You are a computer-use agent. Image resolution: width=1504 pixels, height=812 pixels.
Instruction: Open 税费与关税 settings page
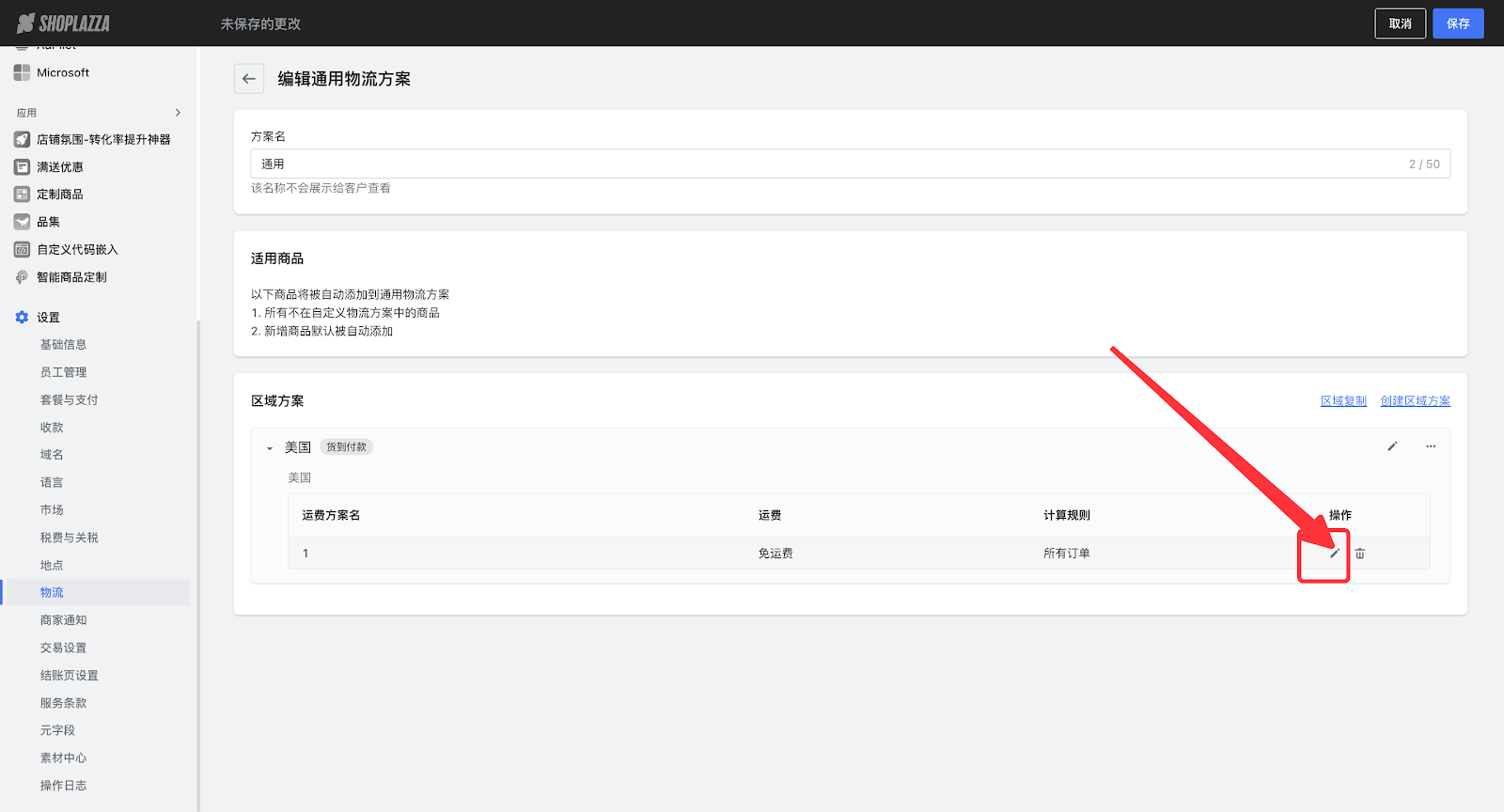coord(69,538)
